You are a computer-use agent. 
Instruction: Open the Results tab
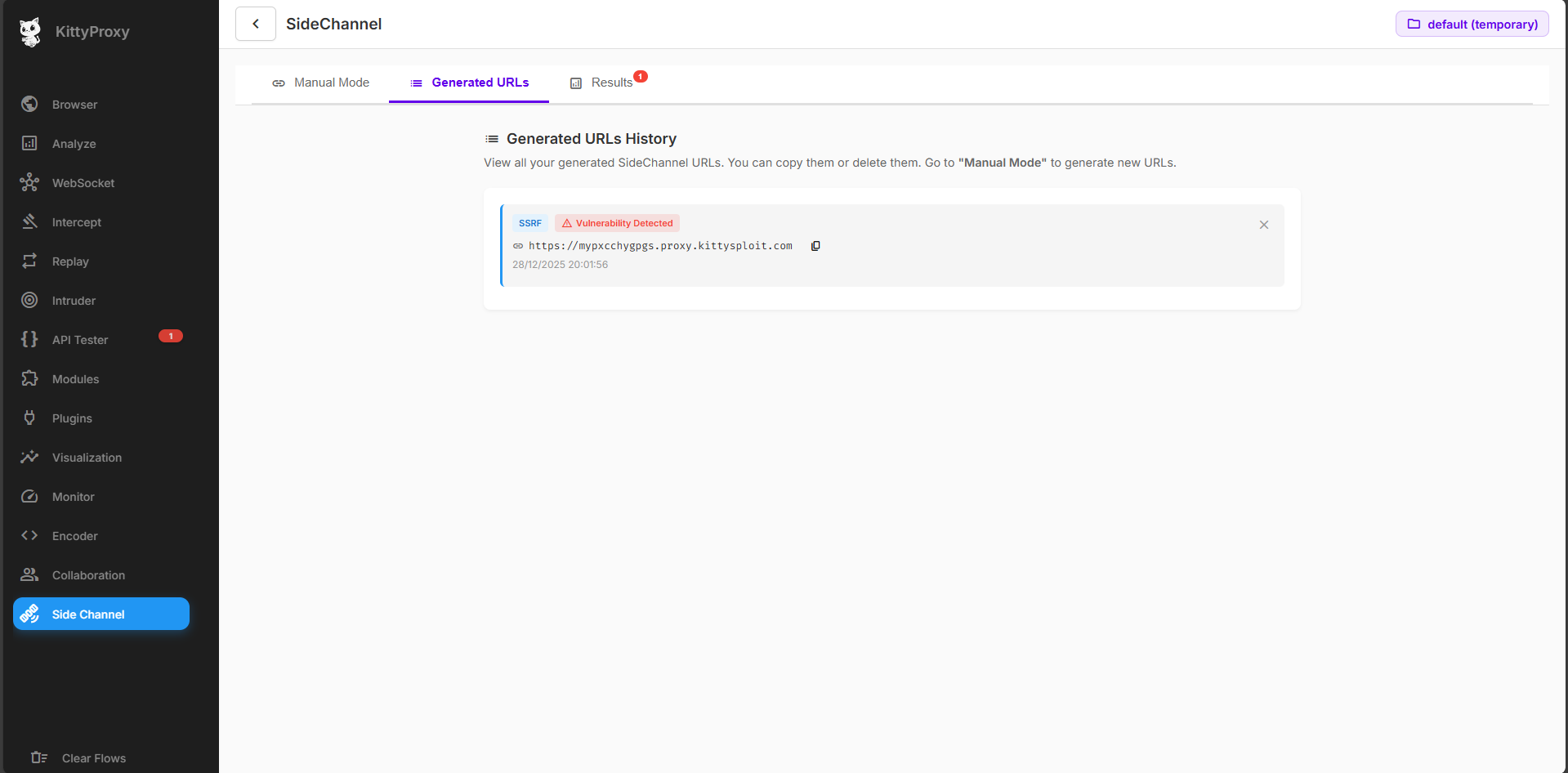click(x=608, y=83)
